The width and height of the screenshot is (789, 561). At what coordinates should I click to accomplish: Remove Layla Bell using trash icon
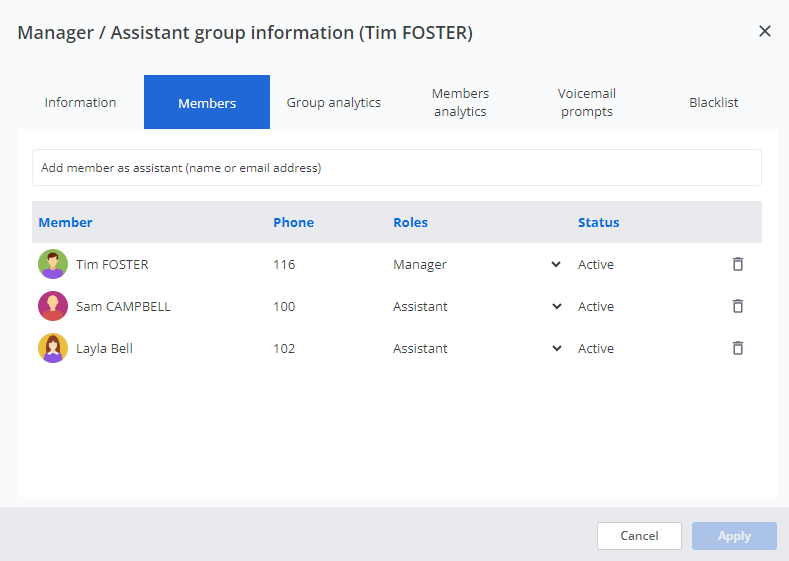click(738, 349)
